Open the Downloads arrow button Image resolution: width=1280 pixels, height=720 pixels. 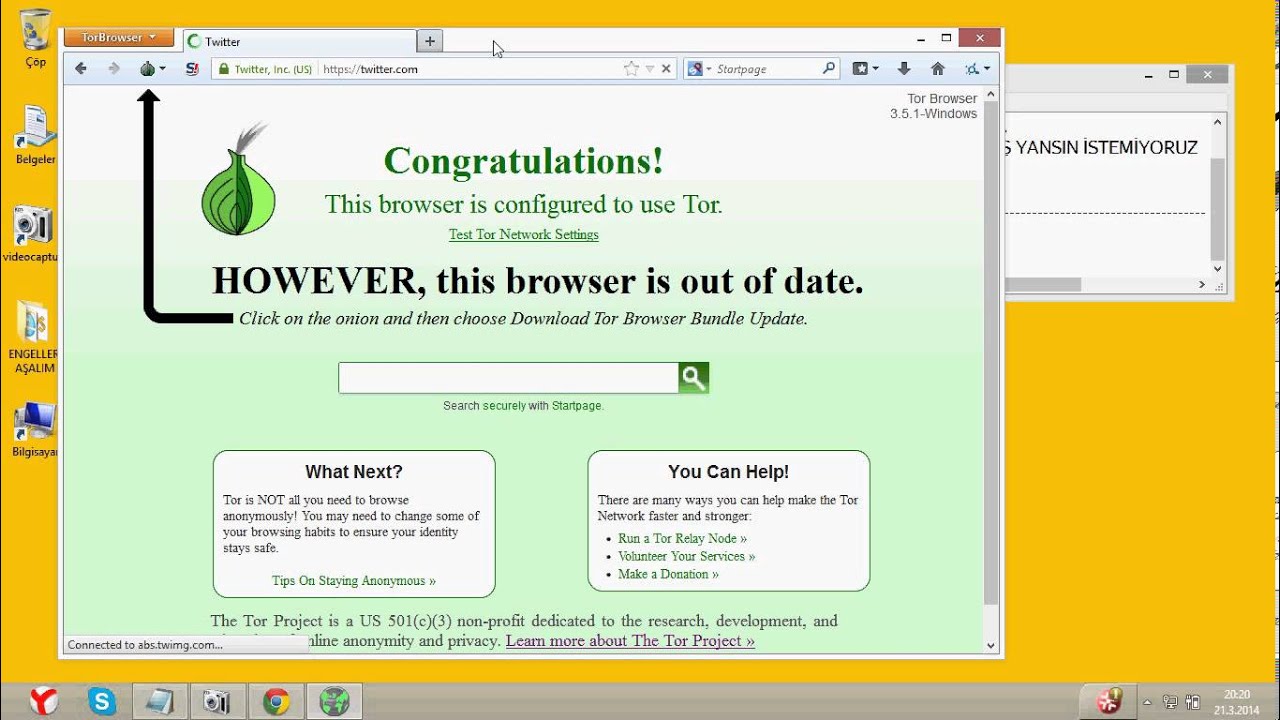904,69
